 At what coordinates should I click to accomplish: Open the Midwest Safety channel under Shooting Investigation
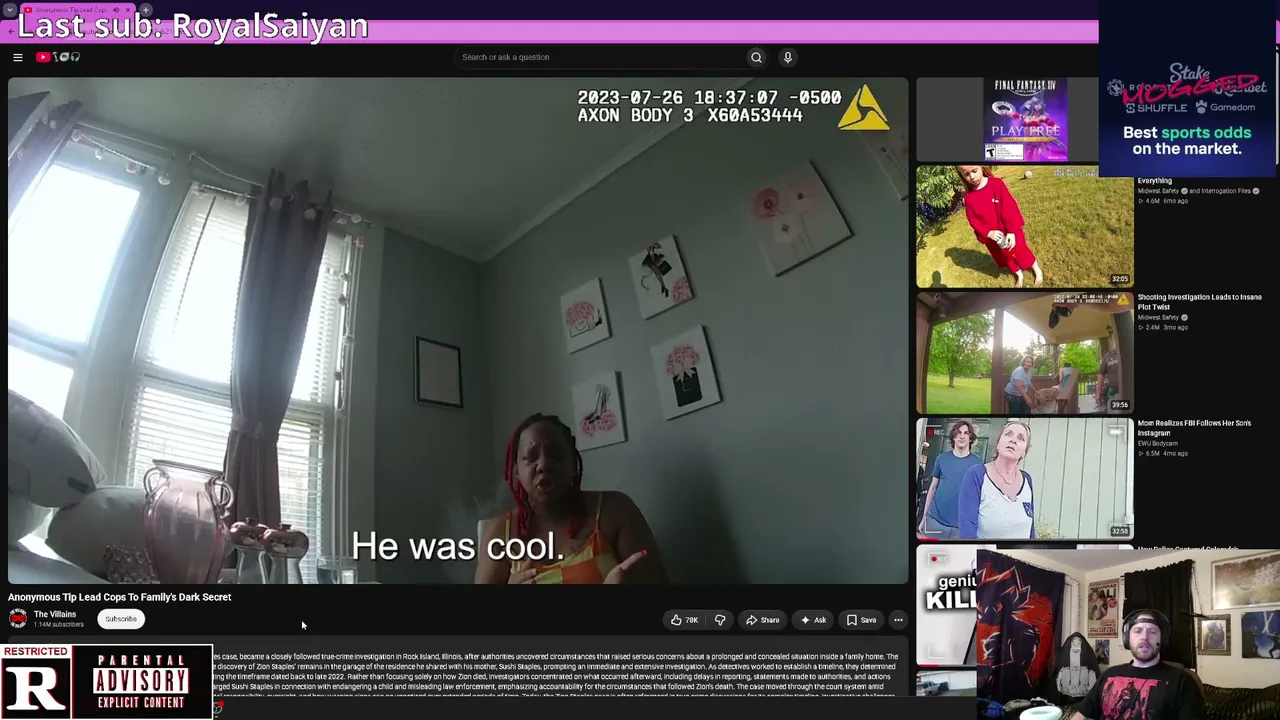pos(1160,318)
